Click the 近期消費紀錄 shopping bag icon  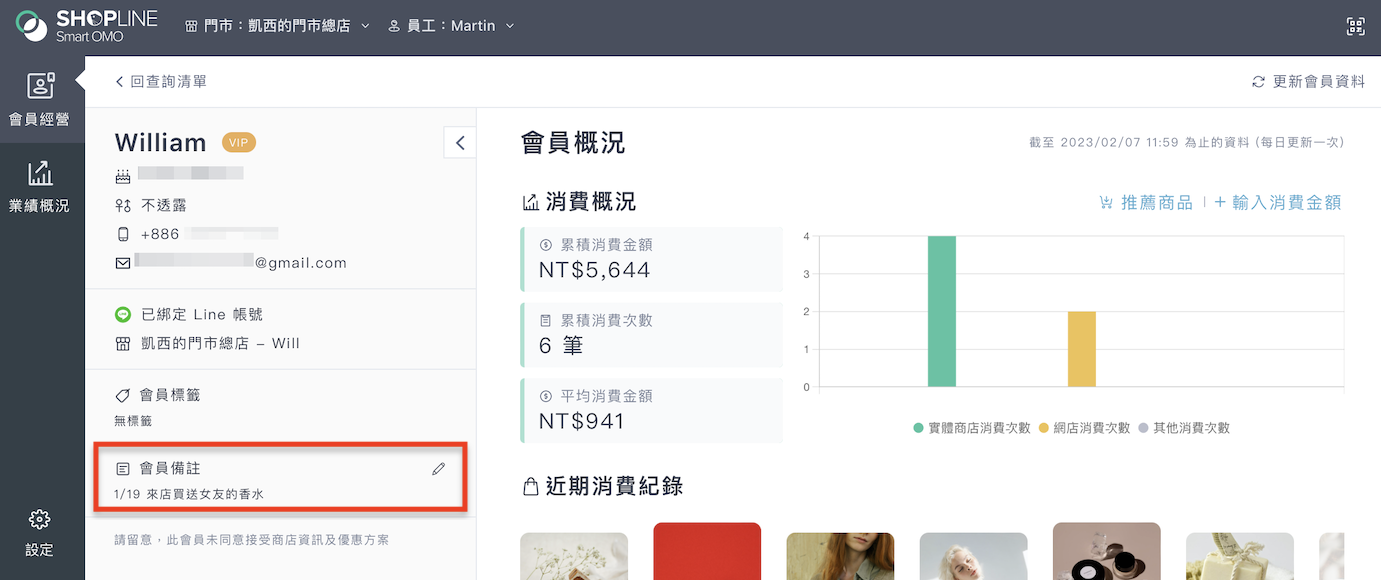(531, 487)
